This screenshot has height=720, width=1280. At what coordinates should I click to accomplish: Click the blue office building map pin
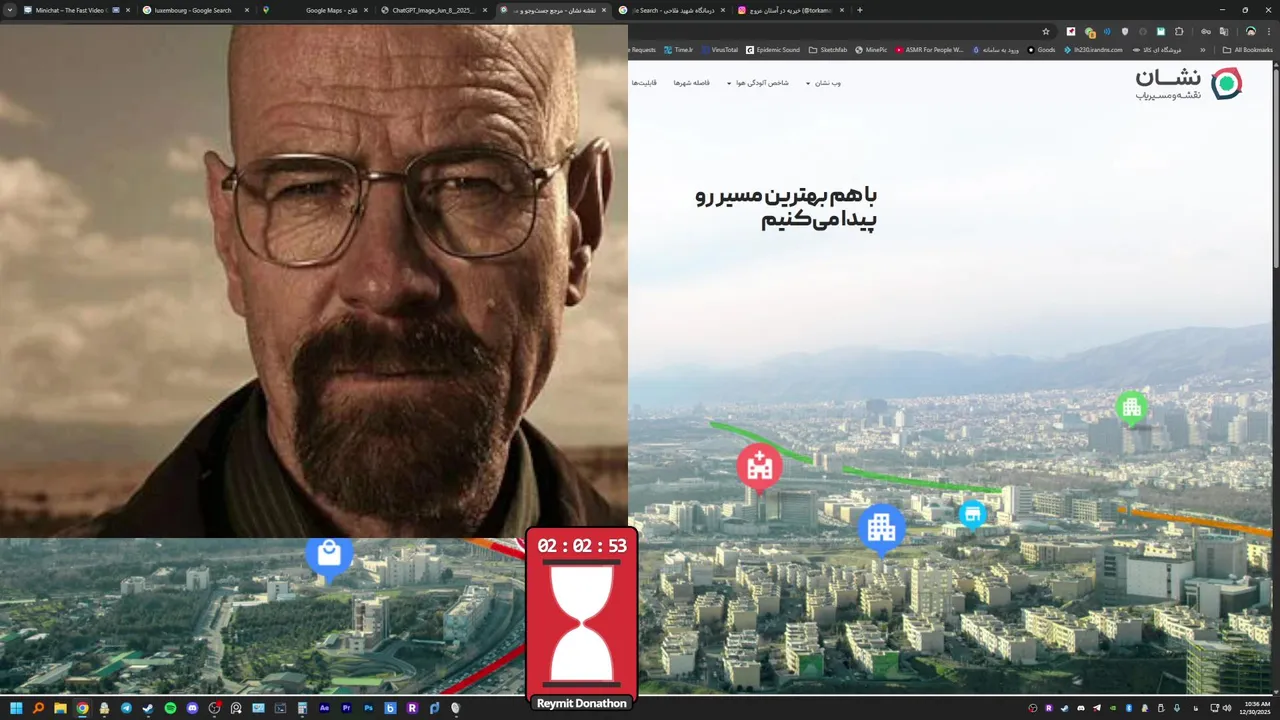(x=881, y=529)
